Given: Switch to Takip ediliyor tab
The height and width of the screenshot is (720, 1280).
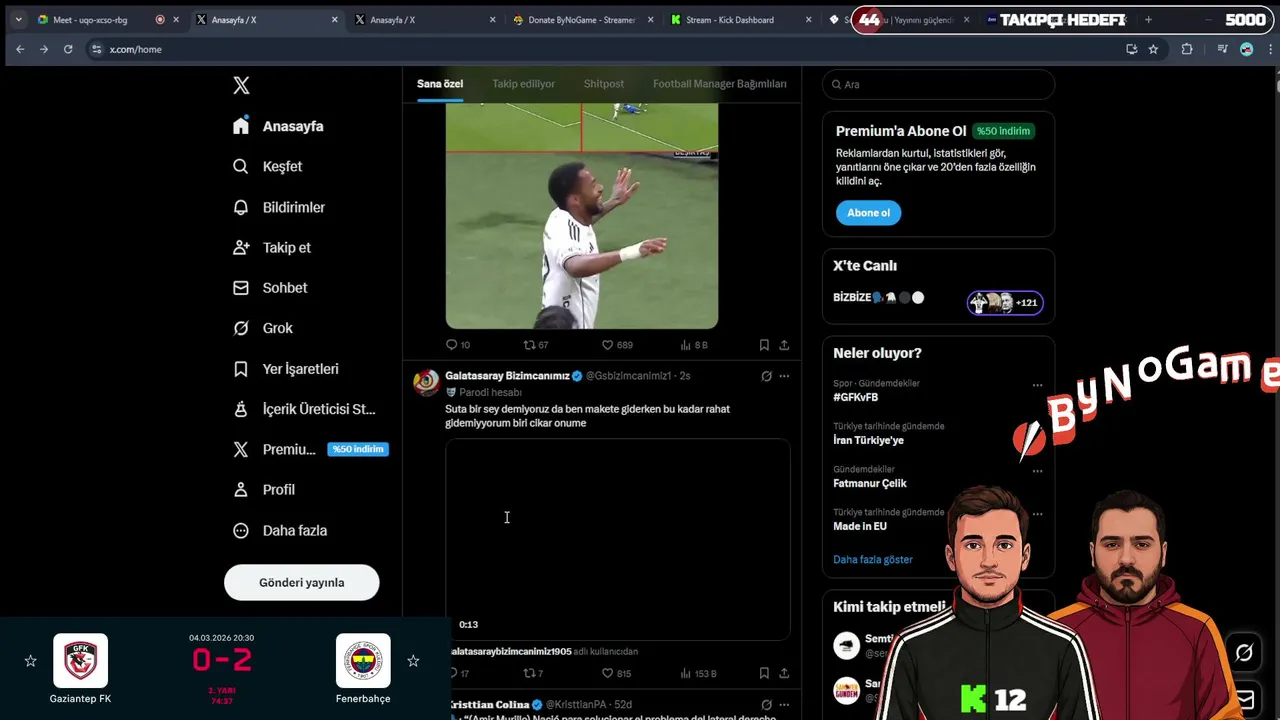Looking at the screenshot, I should pyautogui.click(x=523, y=84).
